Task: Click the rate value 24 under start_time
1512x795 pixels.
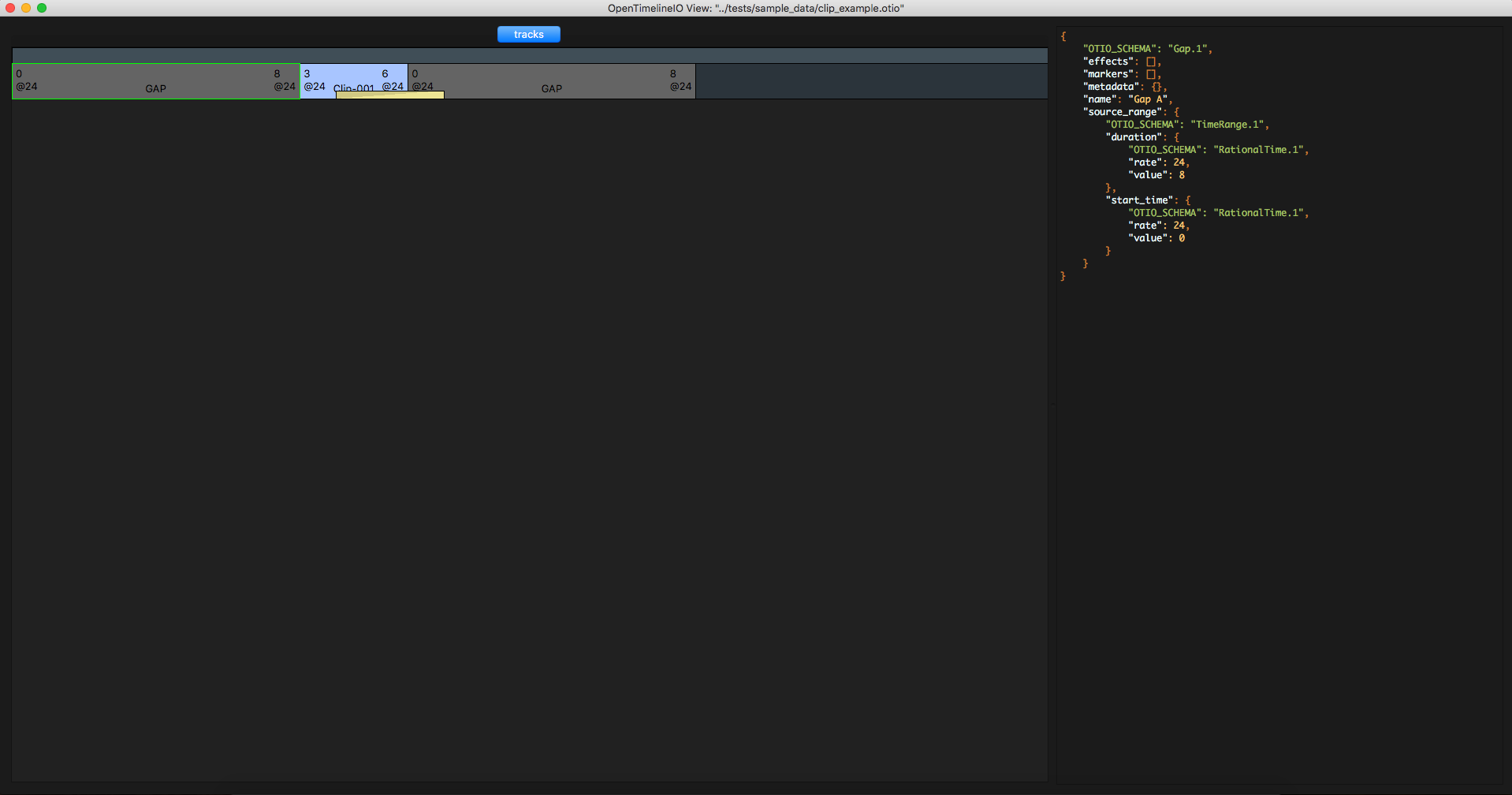Action: (1181, 225)
